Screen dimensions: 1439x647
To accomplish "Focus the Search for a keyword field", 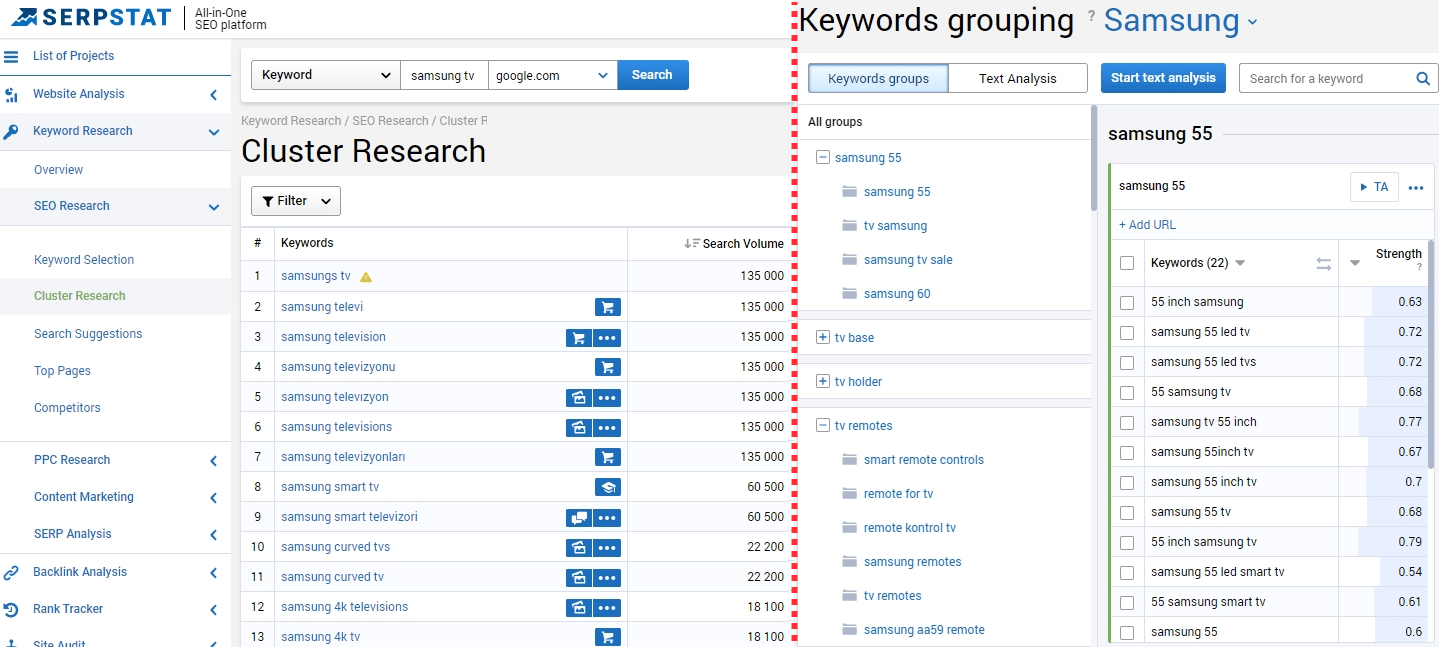I will 1326,79.
